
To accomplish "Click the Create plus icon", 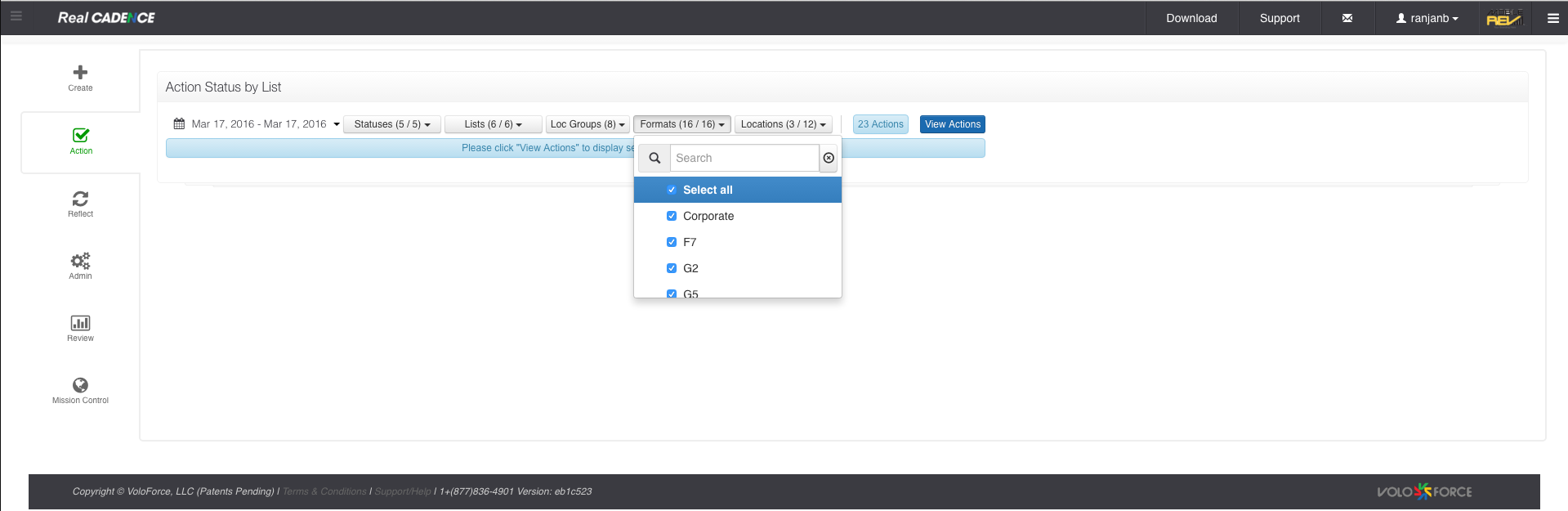I will (80, 73).
